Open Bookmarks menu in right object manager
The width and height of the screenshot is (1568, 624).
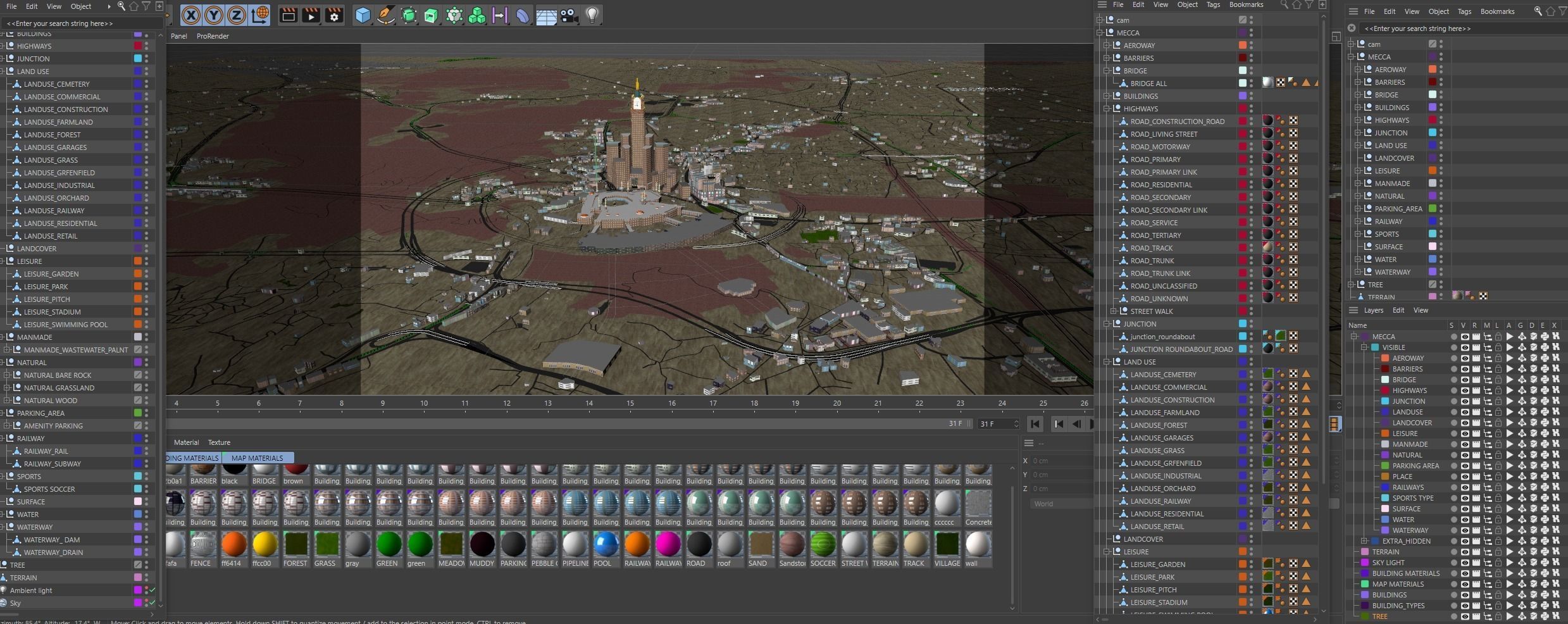(x=1497, y=11)
